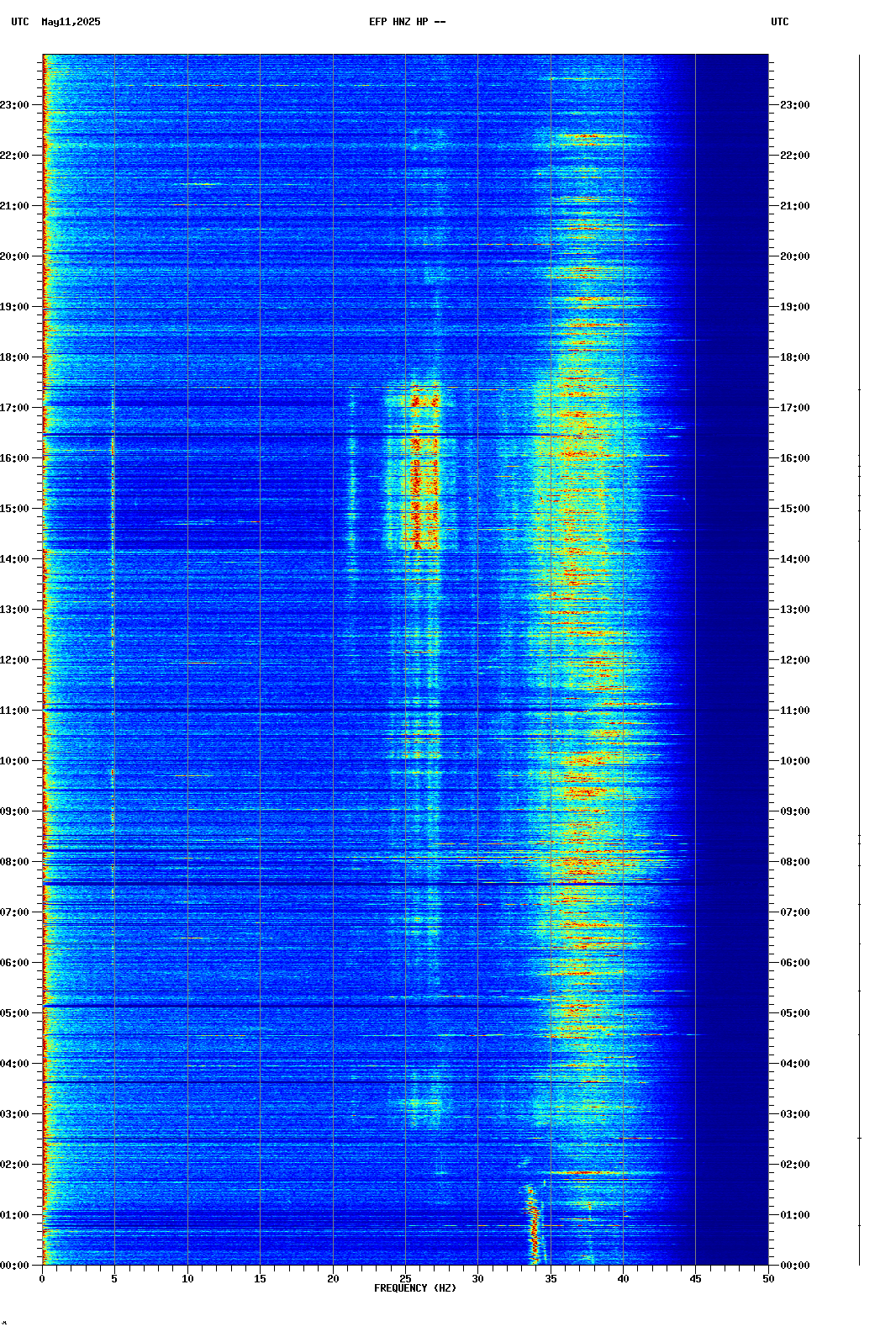Click the 5 tick on the frequency axis
The height and width of the screenshot is (1332, 896).
coord(114,1279)
